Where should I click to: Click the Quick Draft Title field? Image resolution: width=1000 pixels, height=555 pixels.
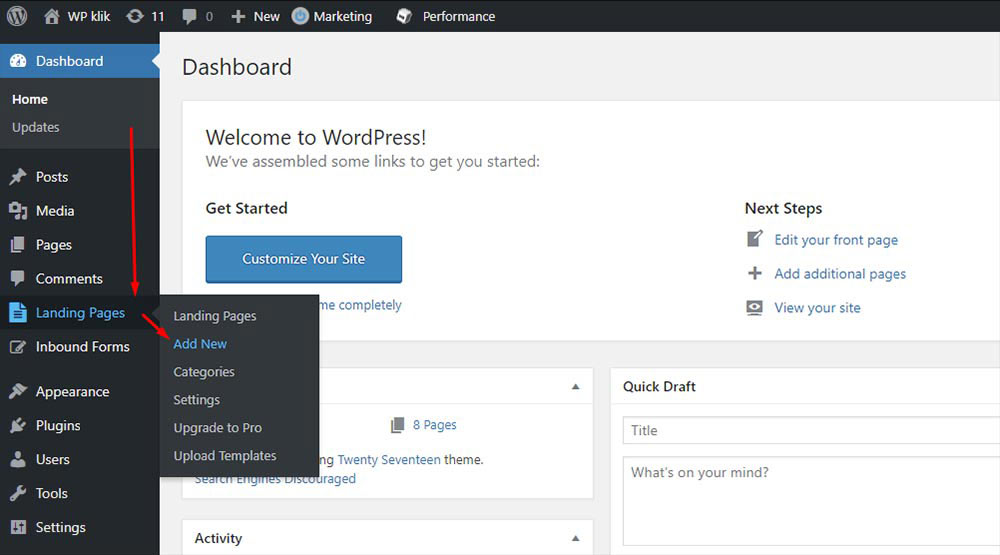click(x=811, y=431)
